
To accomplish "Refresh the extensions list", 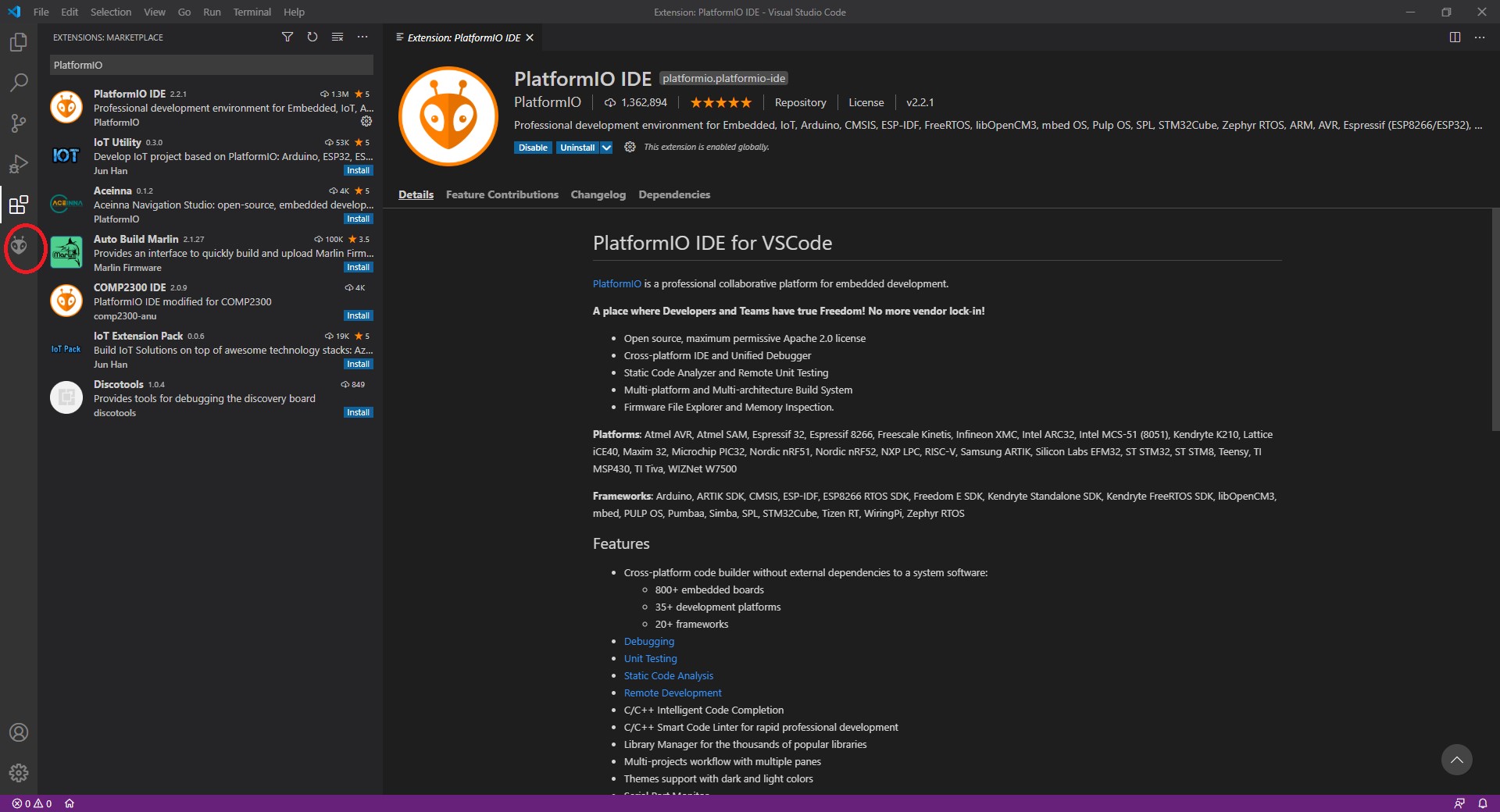I will click(312, 37).
